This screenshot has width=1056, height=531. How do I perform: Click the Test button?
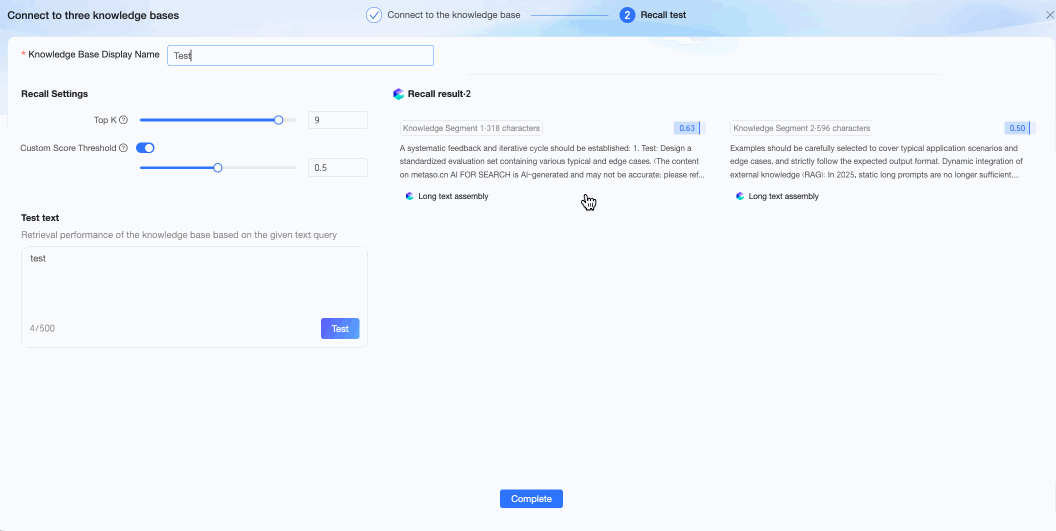340,328
